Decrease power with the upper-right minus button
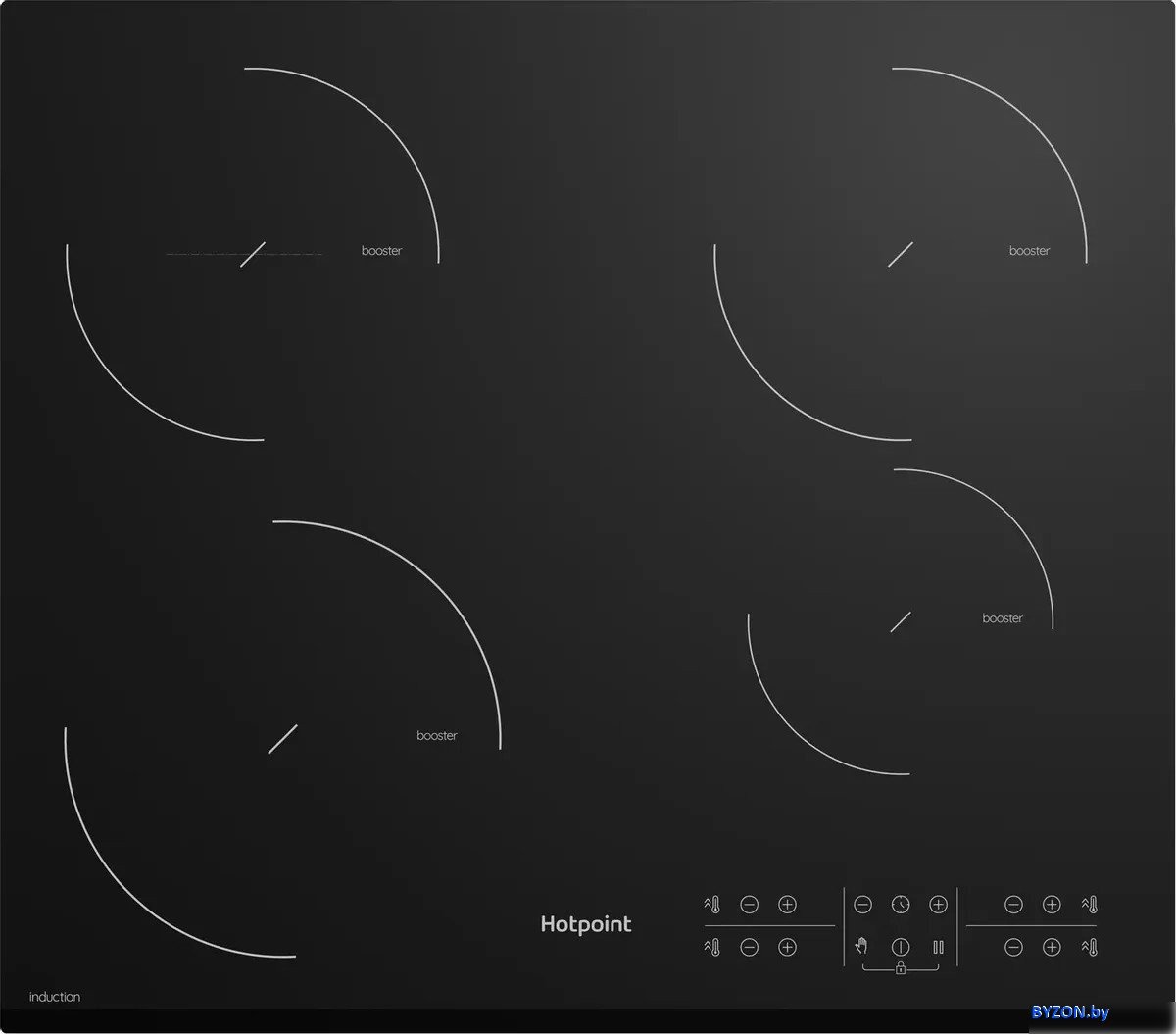Viewport: 1176px width, 1034px height. pos(1013,904)
